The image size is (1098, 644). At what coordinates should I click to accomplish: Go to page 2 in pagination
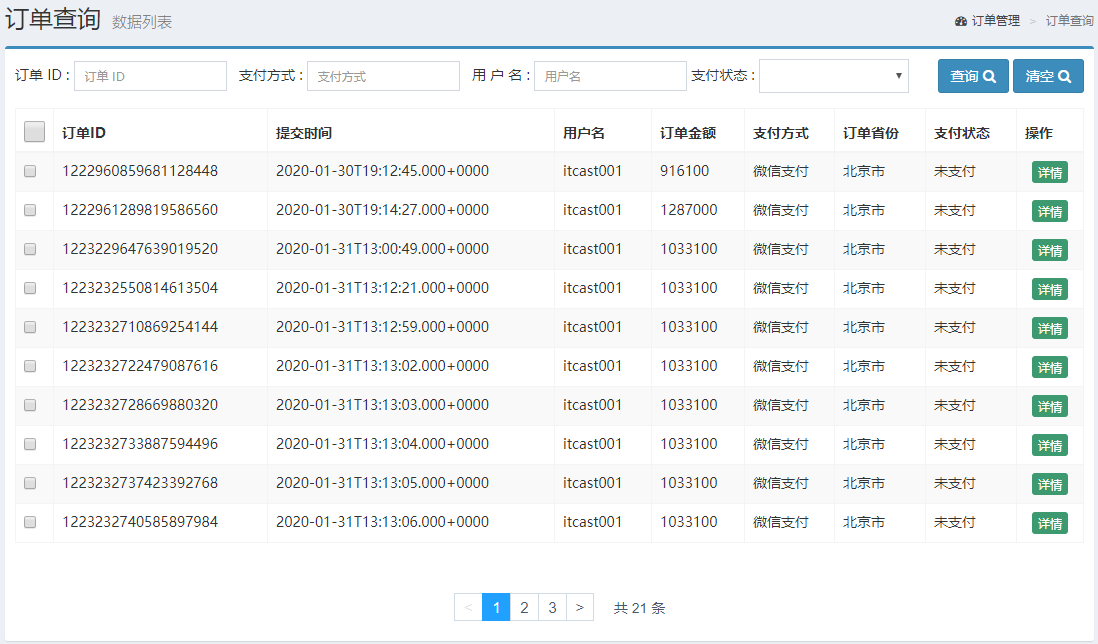pos(524,607)
